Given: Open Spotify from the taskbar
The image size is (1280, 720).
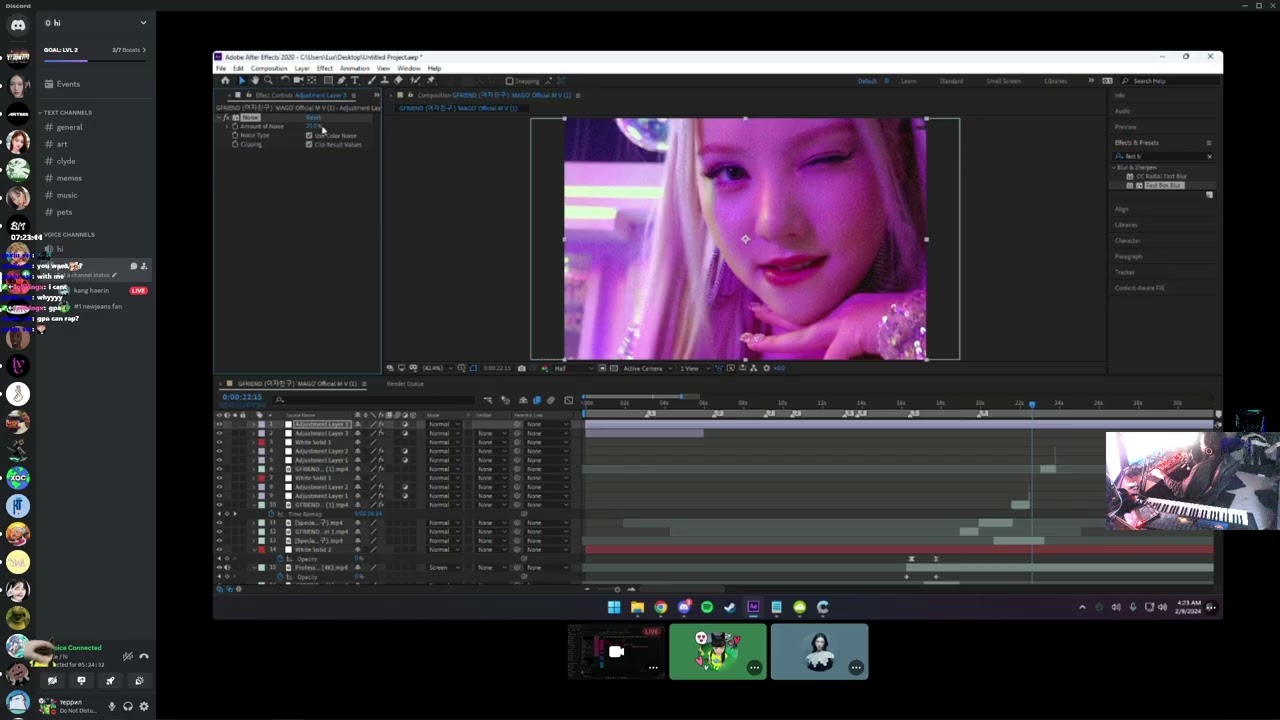Looking at the screenshot, I should click(x=707, y=607).
